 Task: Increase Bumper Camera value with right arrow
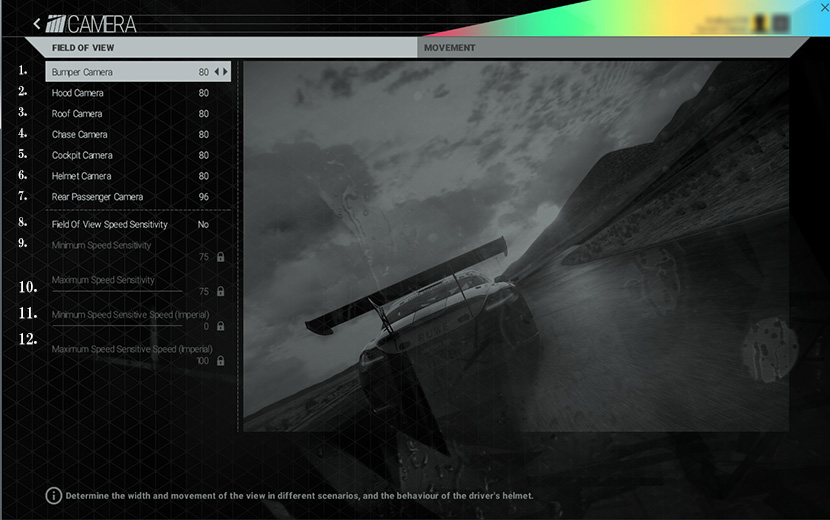tap(226, 72)
